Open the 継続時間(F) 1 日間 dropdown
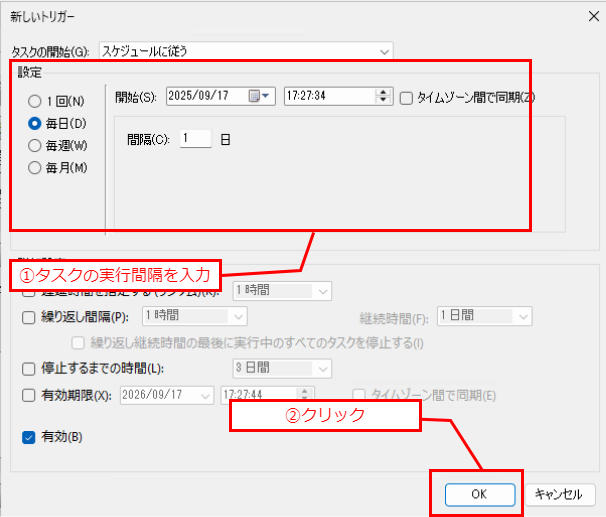 point(485,316)
